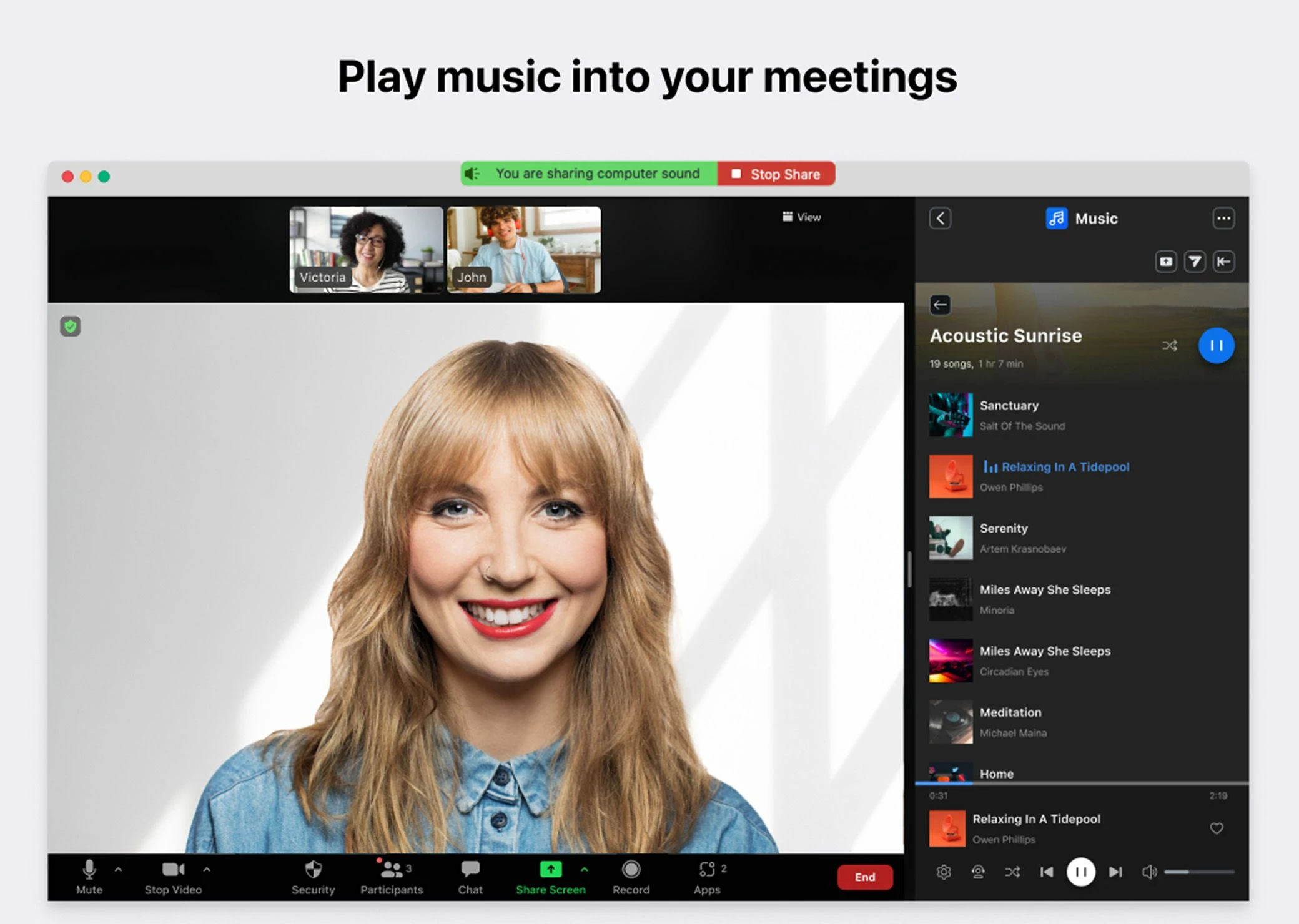Expand video options arrow beside Stop Video
Image resolution: width=1299 pixels, height=924 pixels.
(x=207, y=869)
